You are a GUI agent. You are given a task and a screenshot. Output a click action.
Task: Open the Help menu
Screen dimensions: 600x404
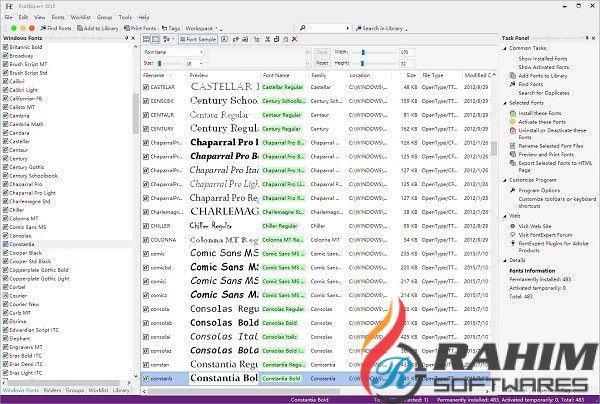pos(143,17)
